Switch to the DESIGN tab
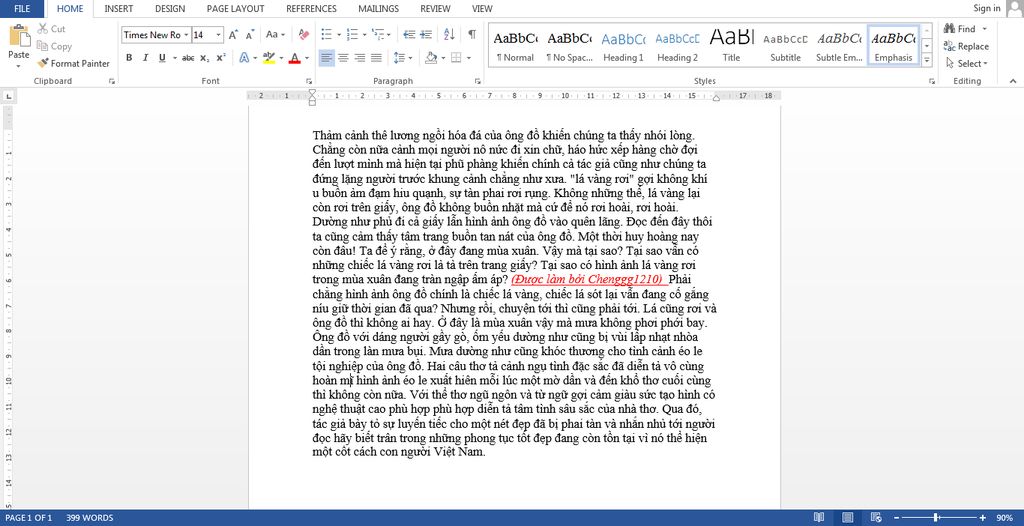 [170, 8]
